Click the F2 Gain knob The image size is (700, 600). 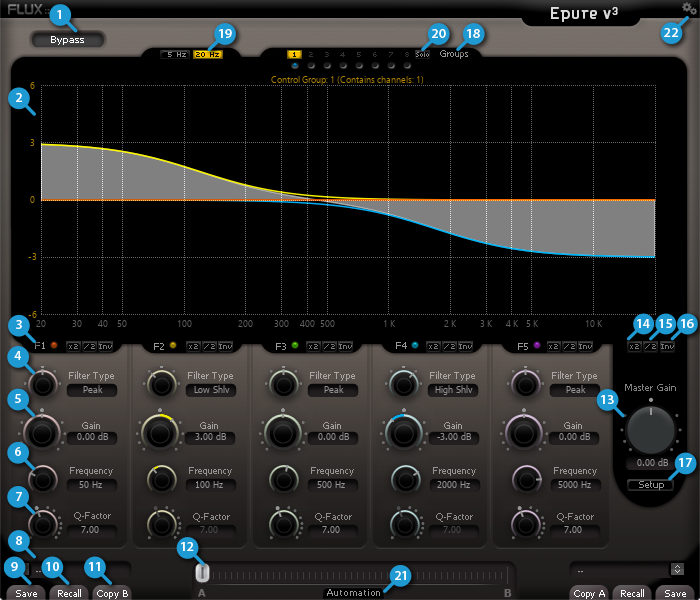tap(160, 431)
